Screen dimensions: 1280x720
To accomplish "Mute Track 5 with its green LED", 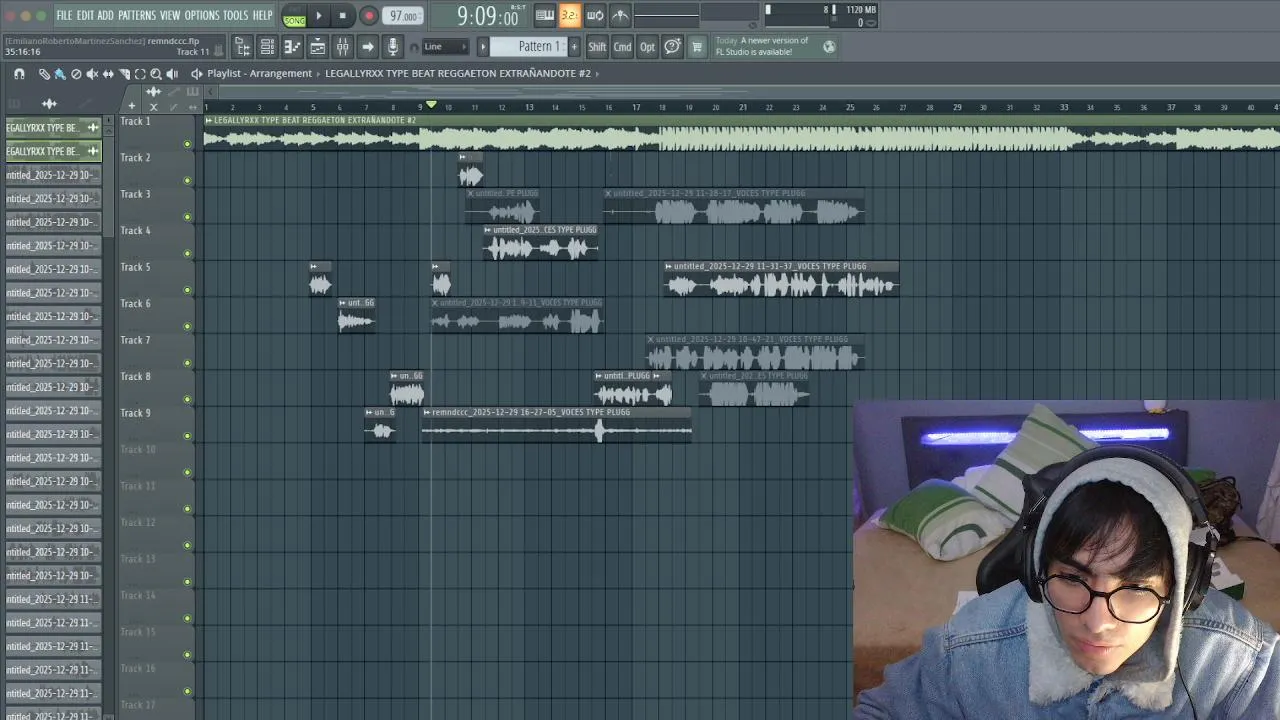I will [x=187, y=290].
